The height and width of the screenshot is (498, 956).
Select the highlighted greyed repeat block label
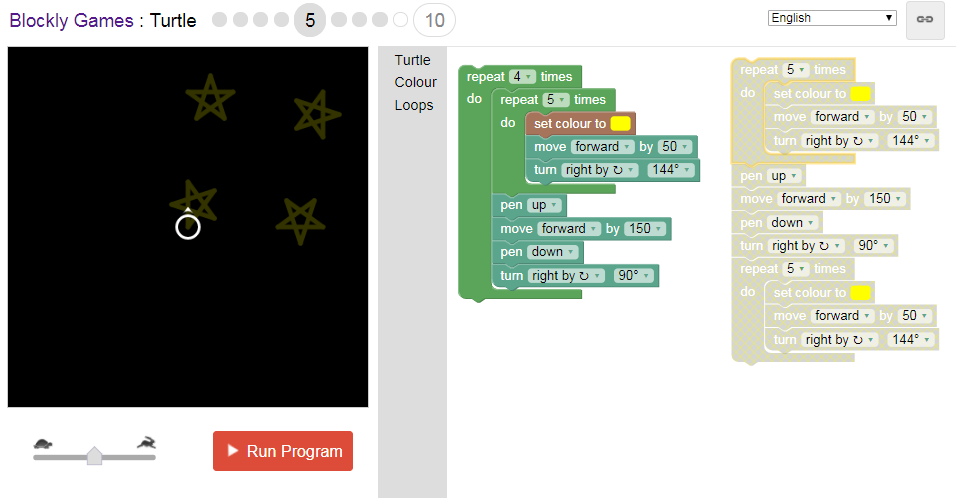[x=758, y=69]
